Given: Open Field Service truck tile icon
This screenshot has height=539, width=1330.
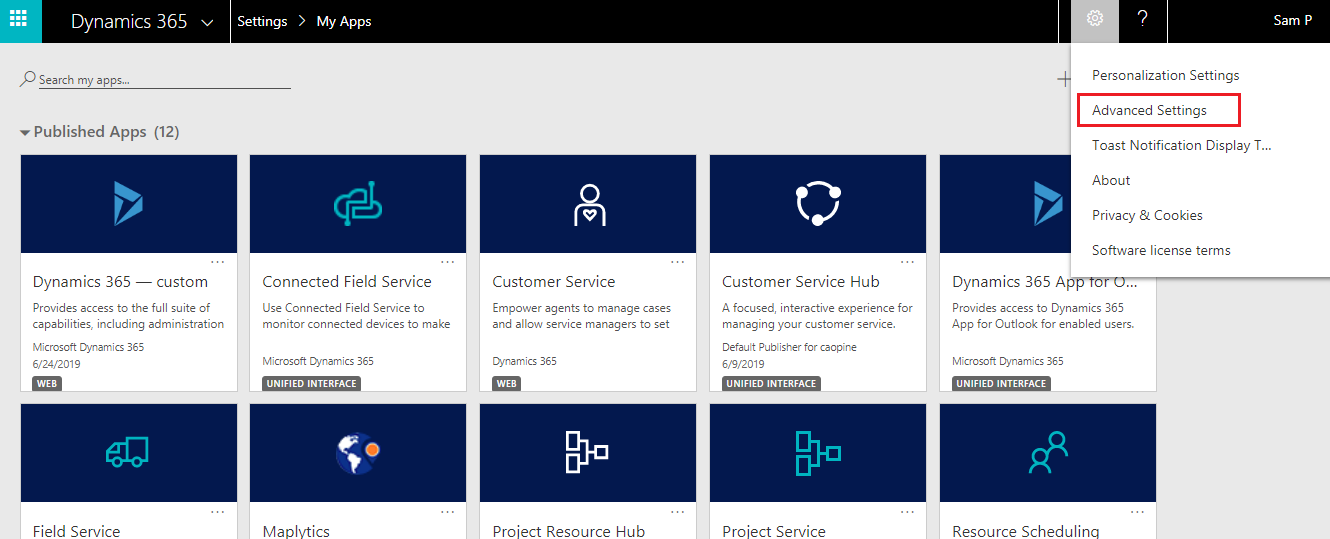Looking at the screenshot, I should tap(128, 453).
